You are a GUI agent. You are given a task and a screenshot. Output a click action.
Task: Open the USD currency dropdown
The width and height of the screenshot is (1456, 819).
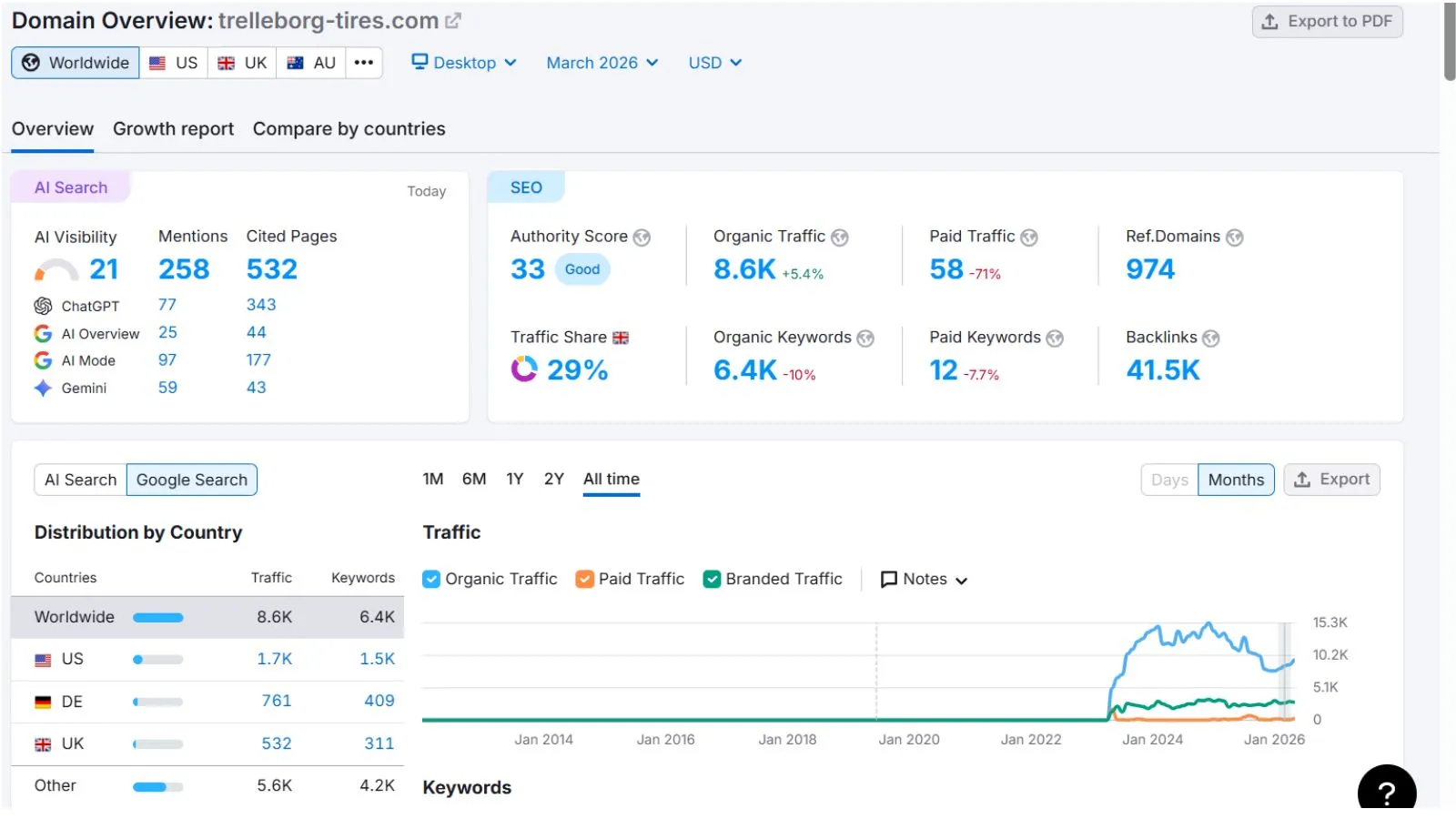pyautogui.click(x=715, y=63)
